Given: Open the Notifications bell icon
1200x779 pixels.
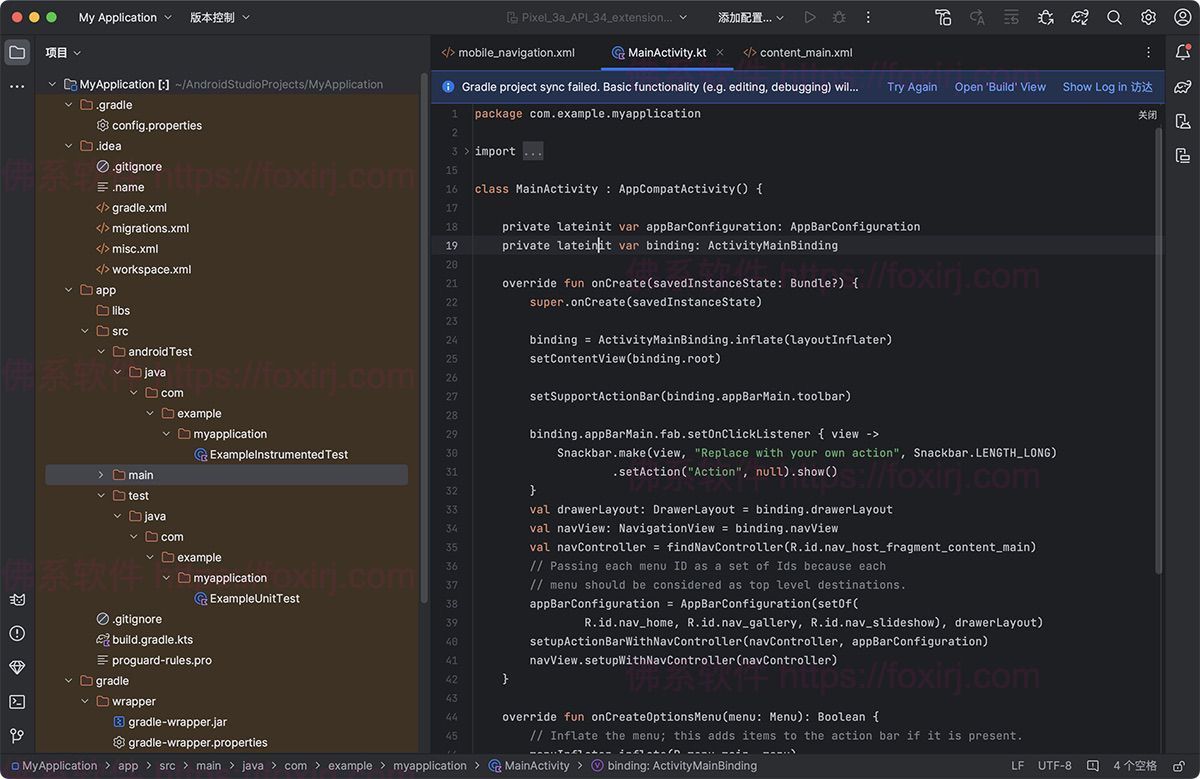Looking at the screenshot, I should click(x=1183, y=53).
